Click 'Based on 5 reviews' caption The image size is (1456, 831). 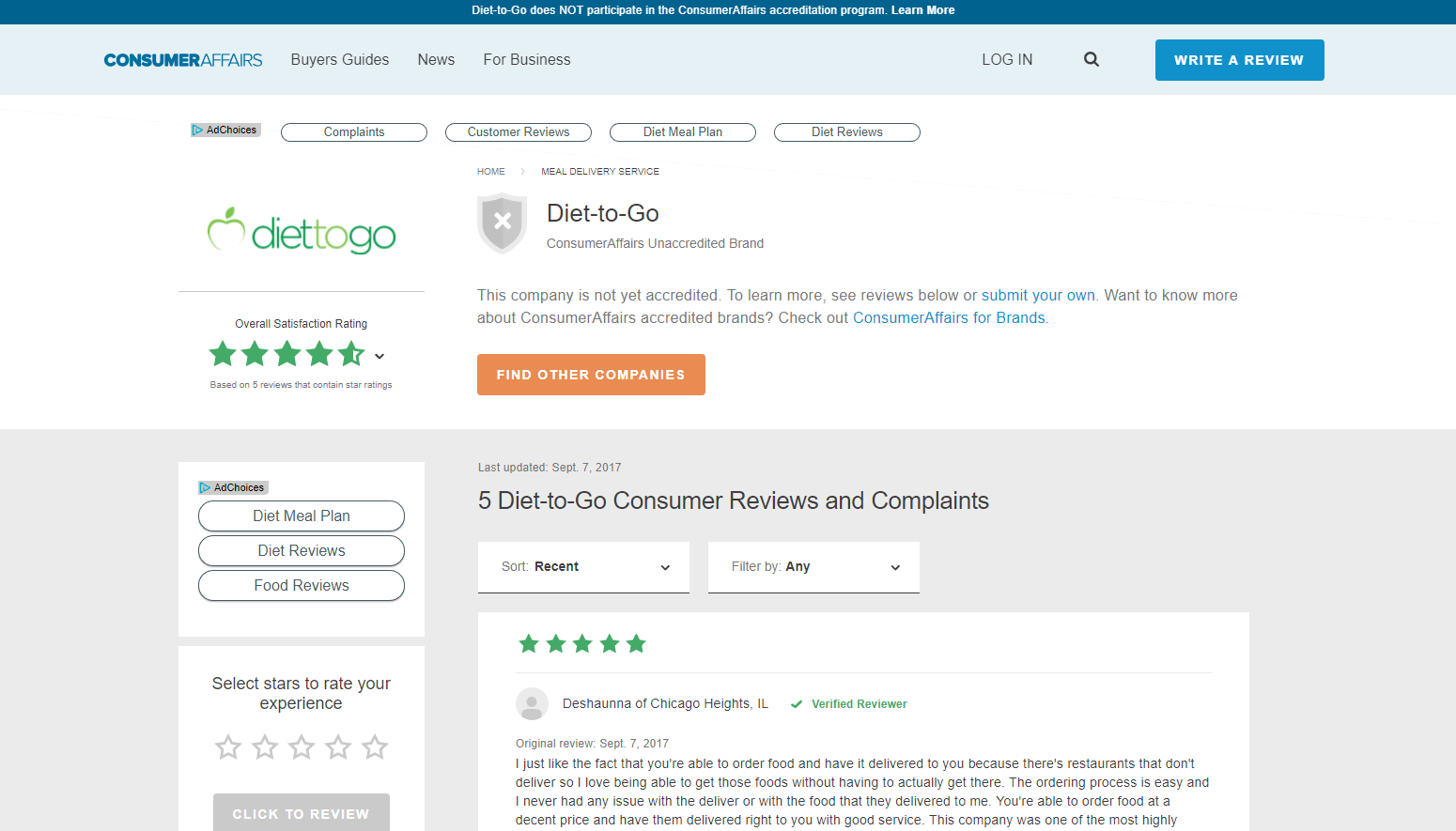(302, 385)
